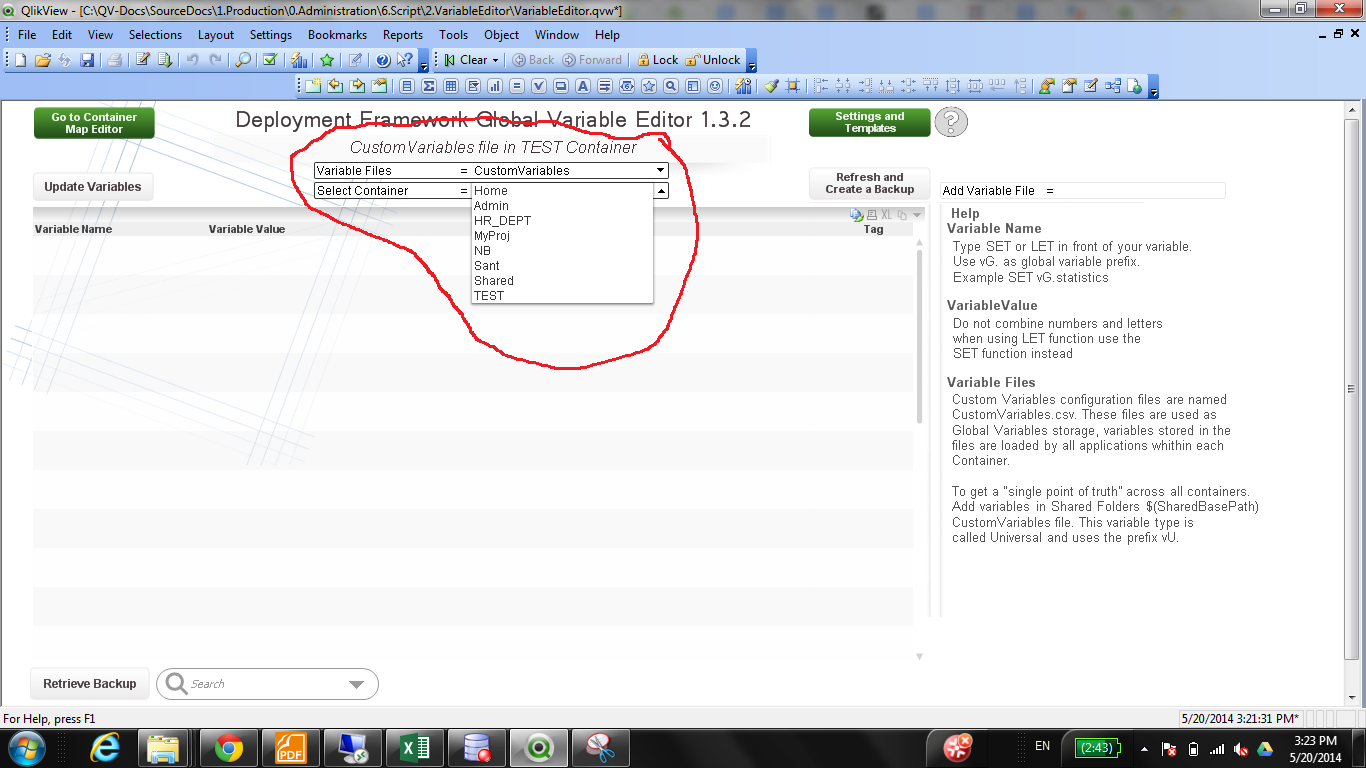
Task: Click inside the Search text box
Action: pyautogui.click(x=265, y=684)
